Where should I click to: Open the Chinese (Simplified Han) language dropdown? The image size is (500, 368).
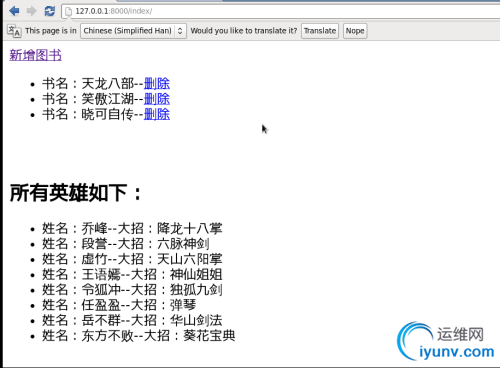point(133,31)
